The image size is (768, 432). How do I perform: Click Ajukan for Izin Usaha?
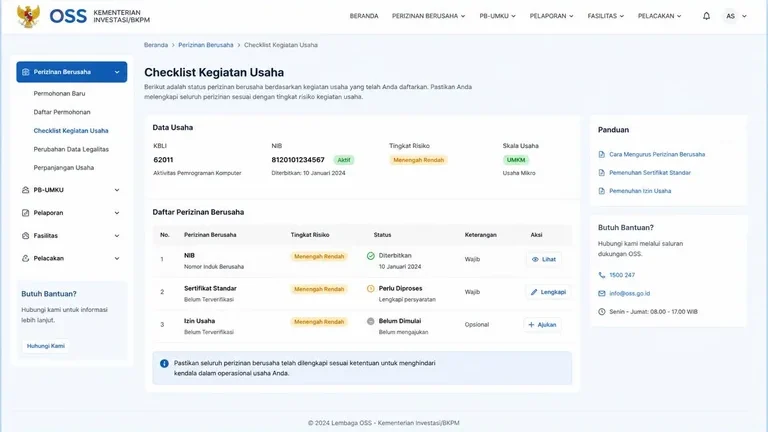pyautogui.click(x=542, y=325)
